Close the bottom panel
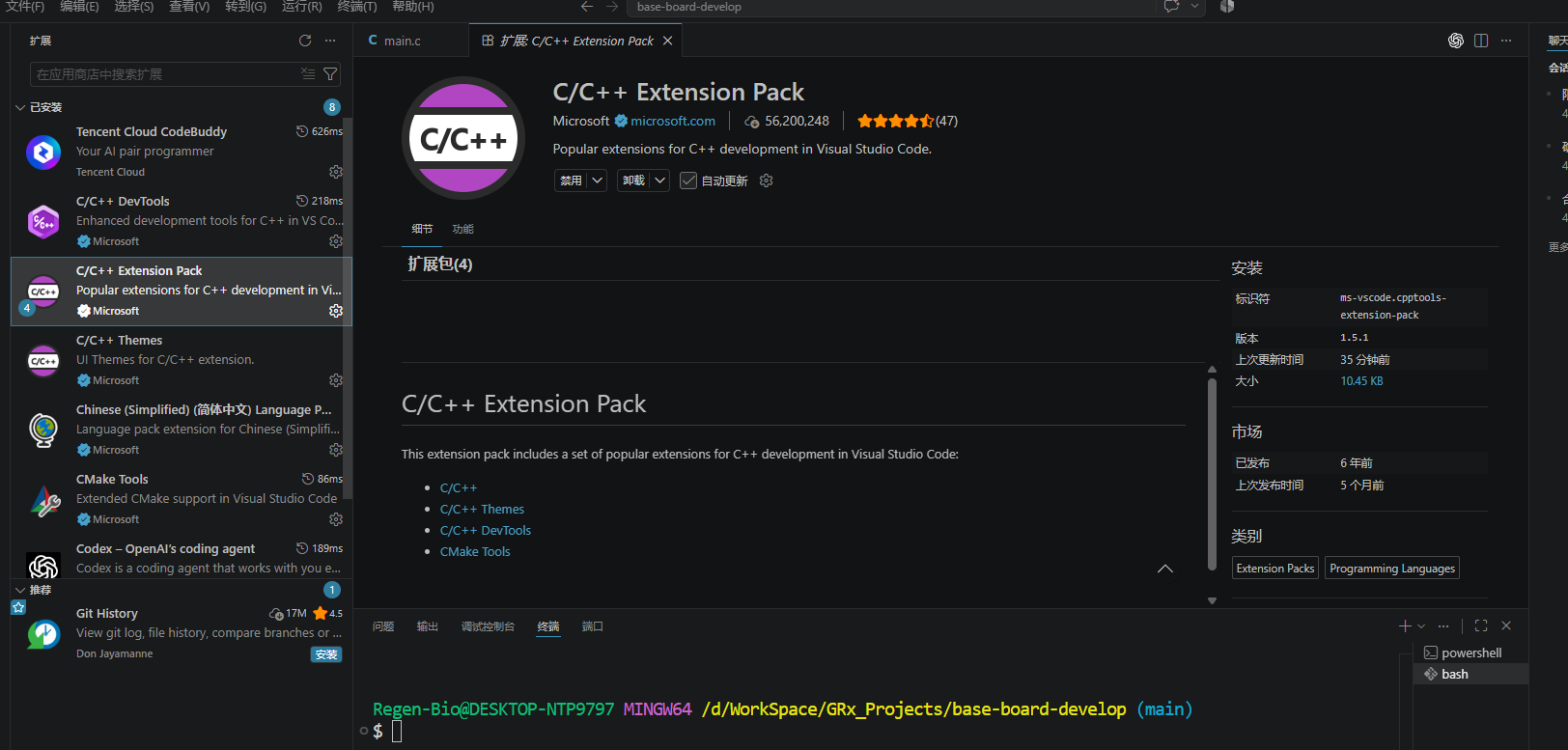This screenshot has width=1568, height=750. click(x=1506, y=626)
